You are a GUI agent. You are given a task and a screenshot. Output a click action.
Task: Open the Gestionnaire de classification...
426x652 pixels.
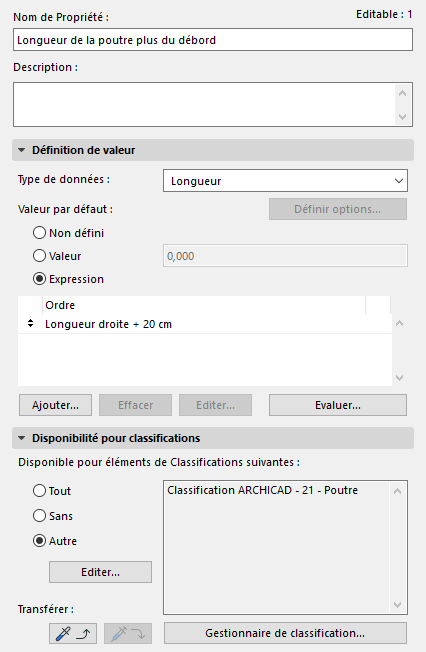[285, 633]
